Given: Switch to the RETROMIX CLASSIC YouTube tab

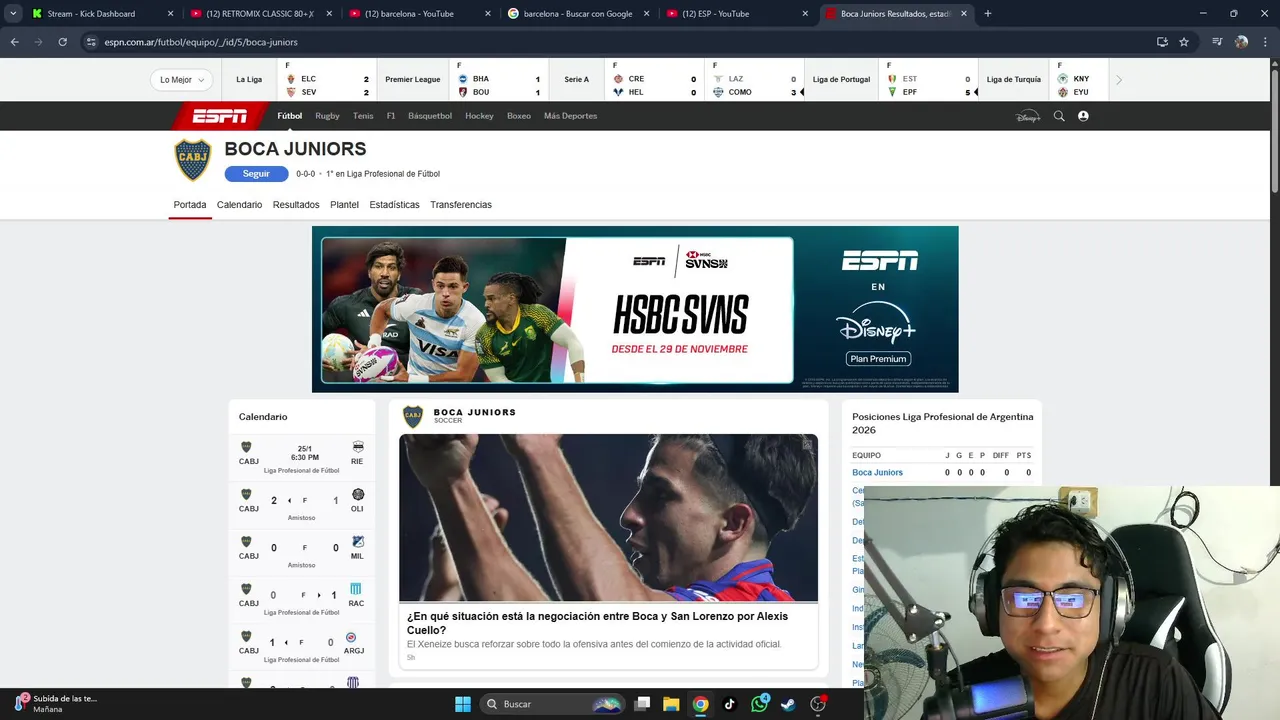Looking at the screenshot, I should [259, 14].
